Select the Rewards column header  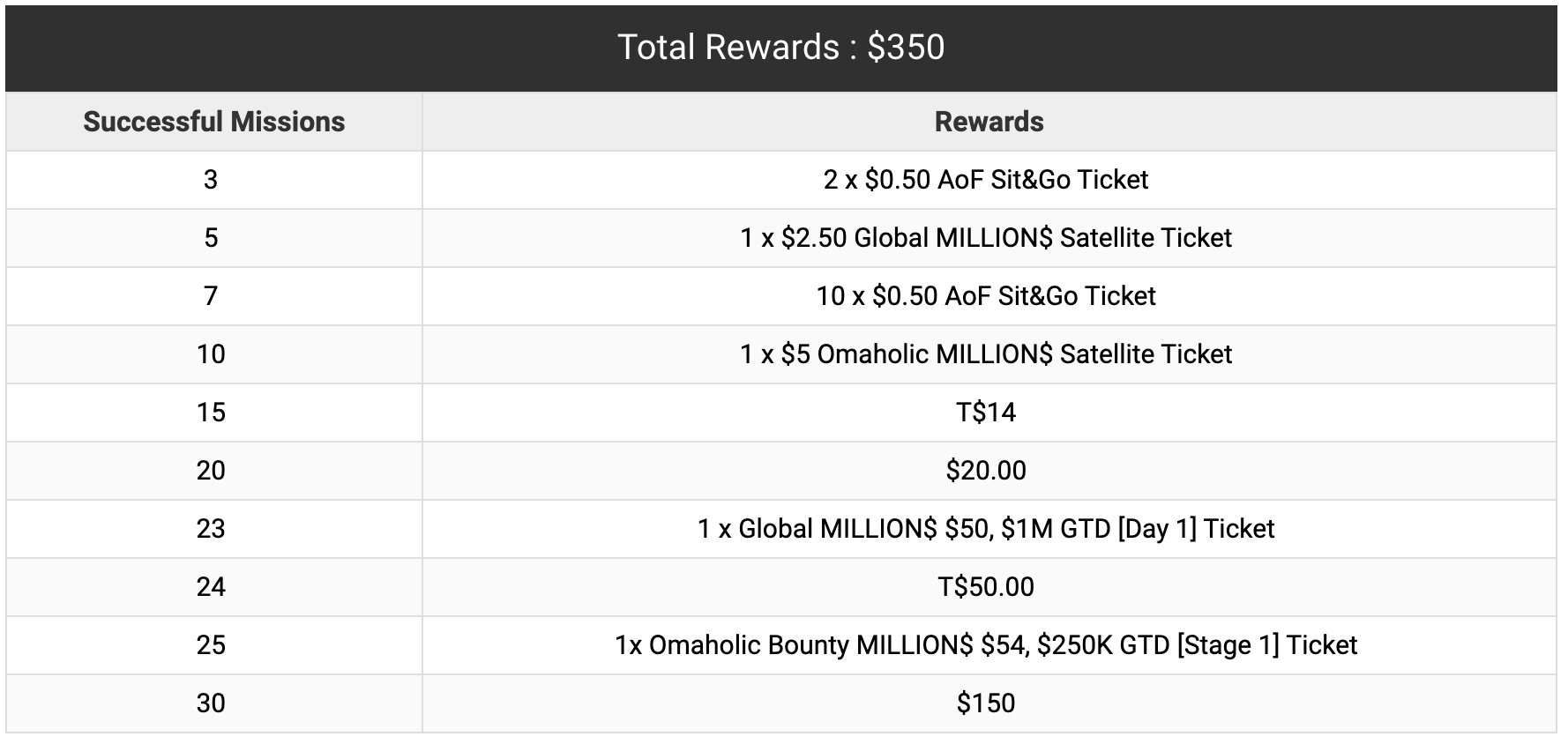989,122
